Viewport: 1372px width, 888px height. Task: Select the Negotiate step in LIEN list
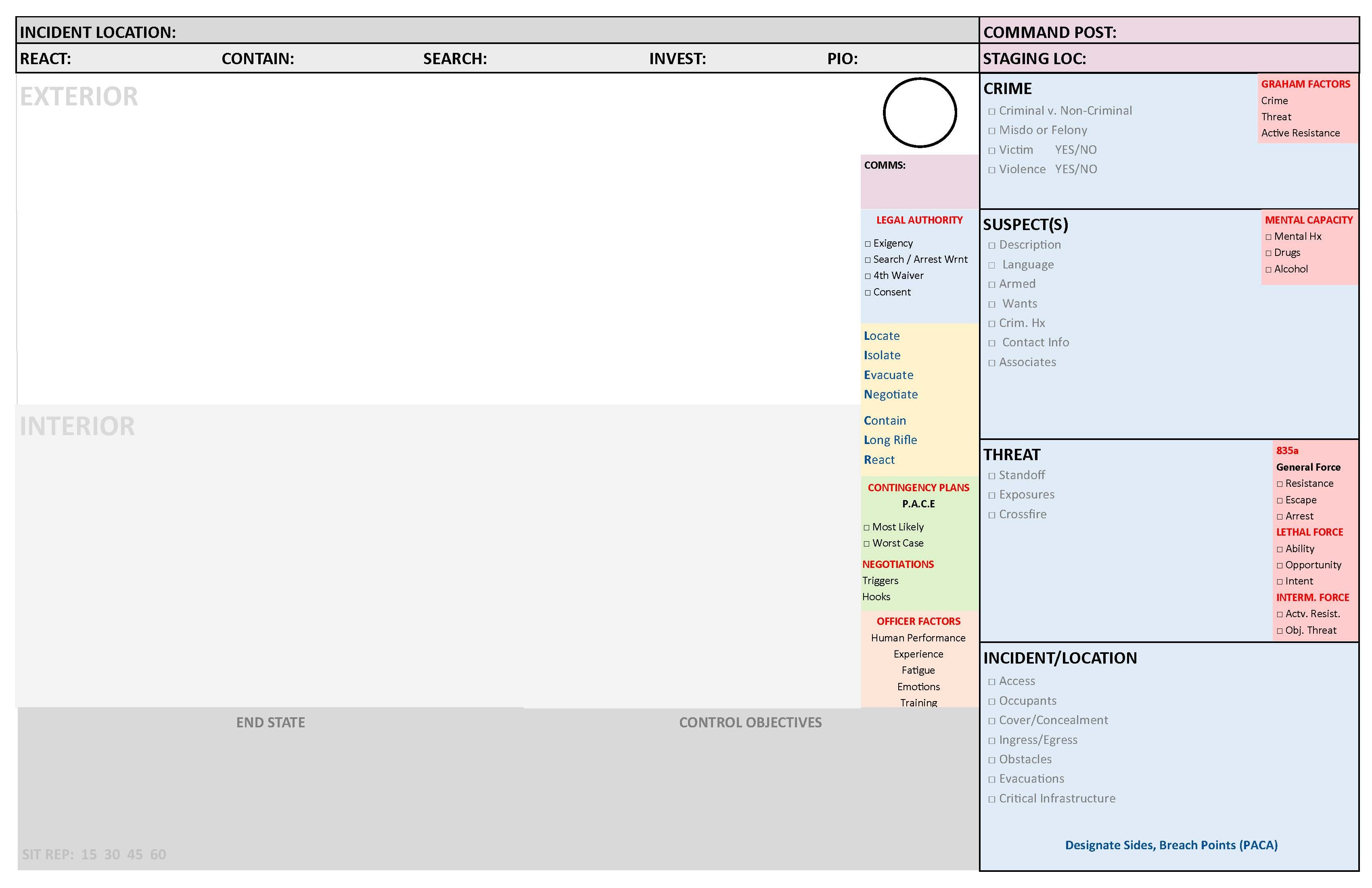click(891, 394)
